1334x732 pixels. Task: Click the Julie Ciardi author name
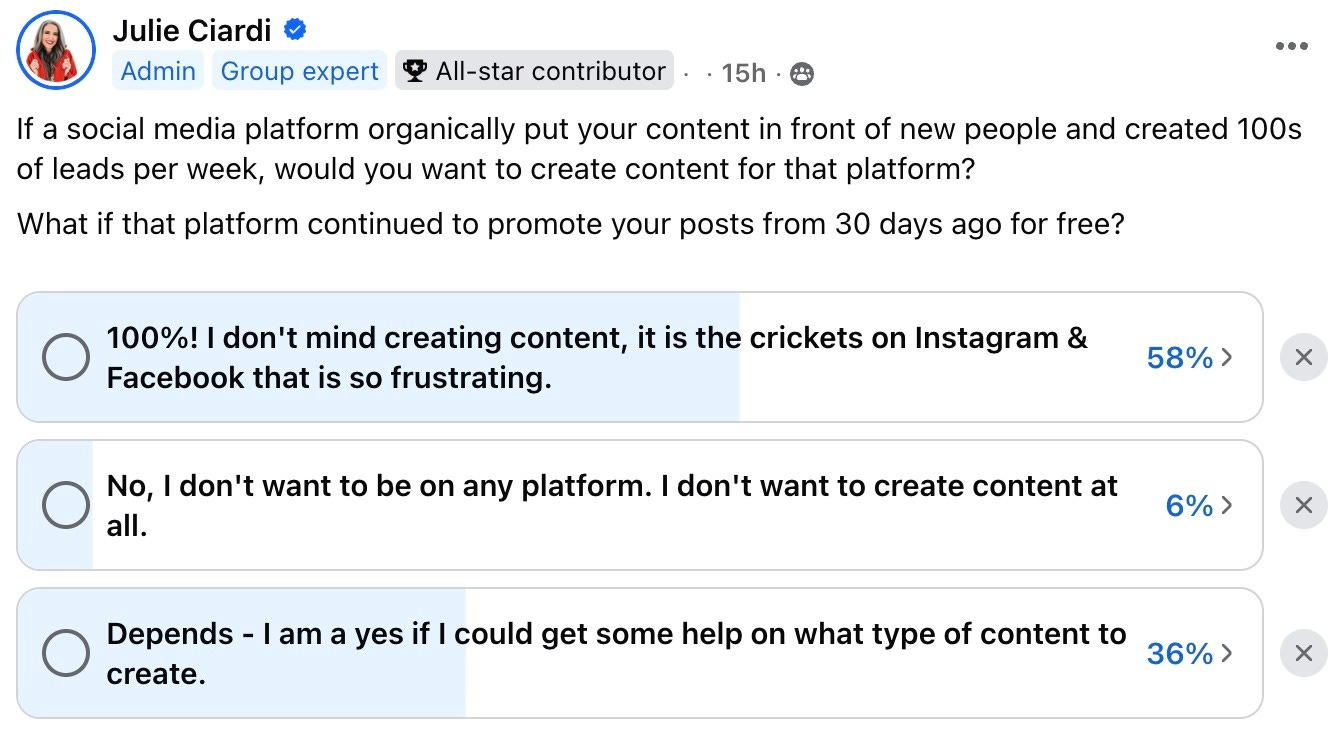pos(191,31)
